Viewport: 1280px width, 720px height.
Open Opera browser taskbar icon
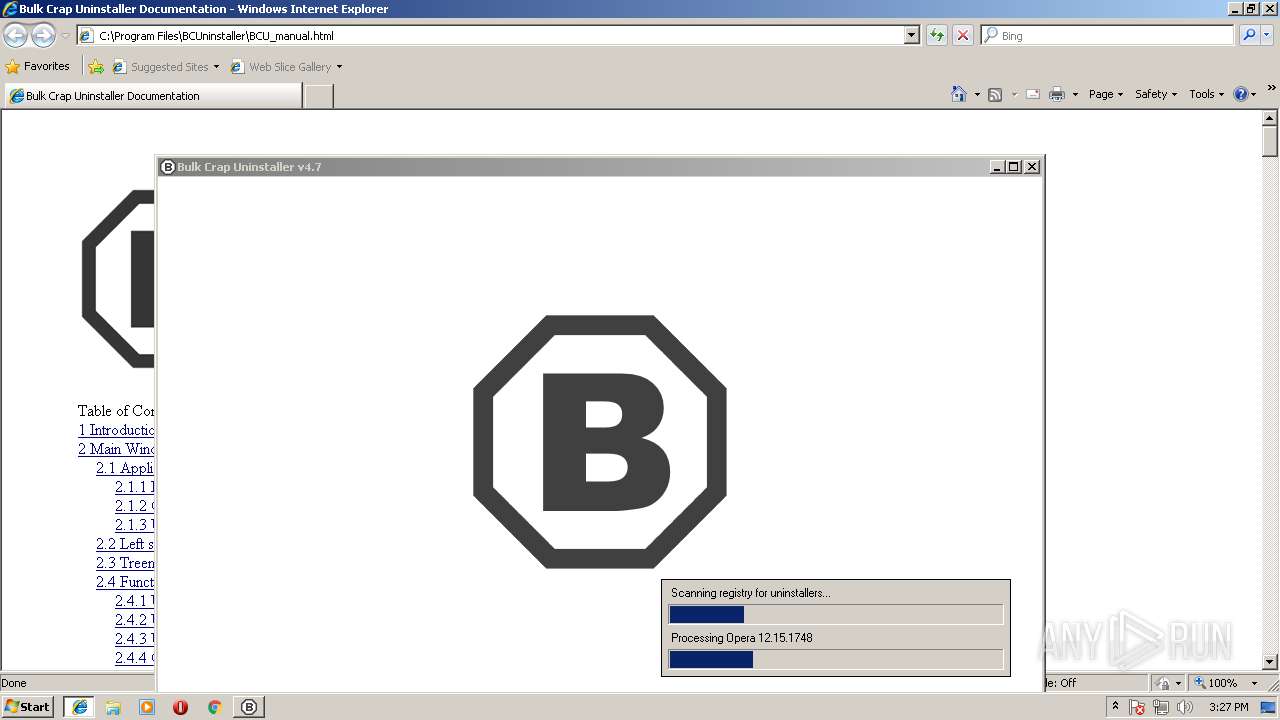click(180, 707)
